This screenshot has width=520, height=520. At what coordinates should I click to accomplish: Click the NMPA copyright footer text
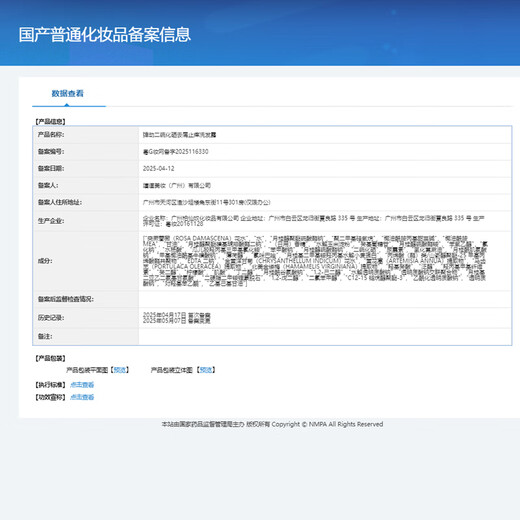point(272,424)
